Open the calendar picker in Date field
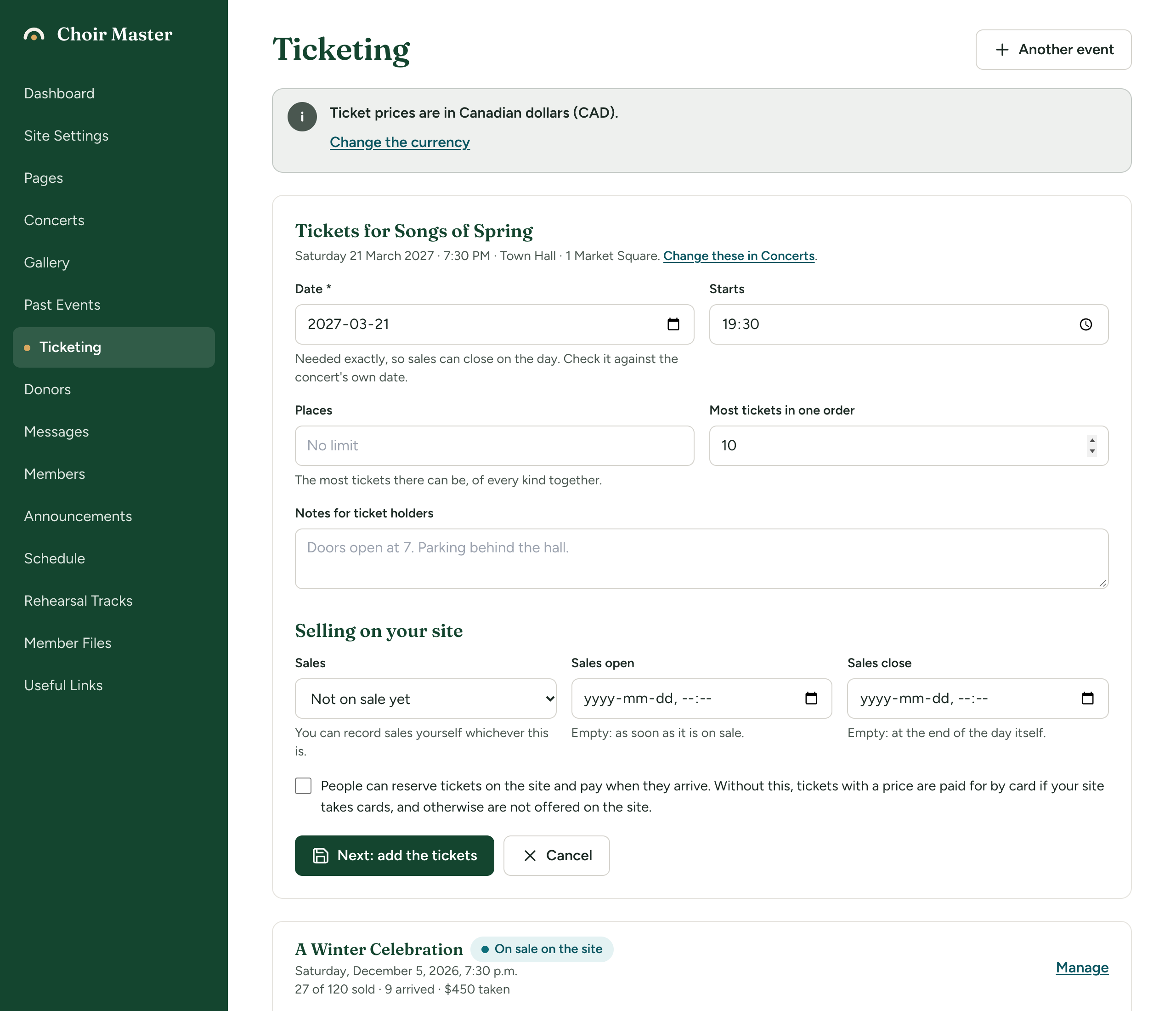This screenshot has width=1176, height=1011. [x=673, y=324]
